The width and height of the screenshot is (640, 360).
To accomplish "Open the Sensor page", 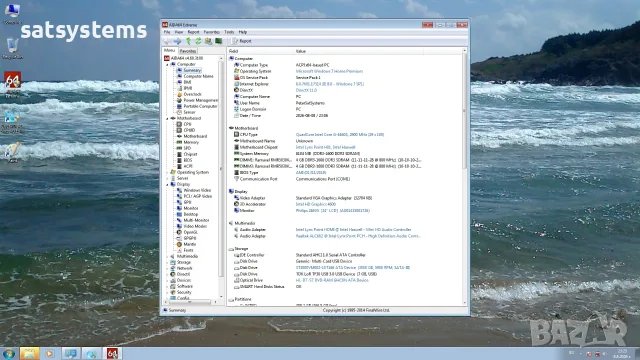I will tap(189, 112).
